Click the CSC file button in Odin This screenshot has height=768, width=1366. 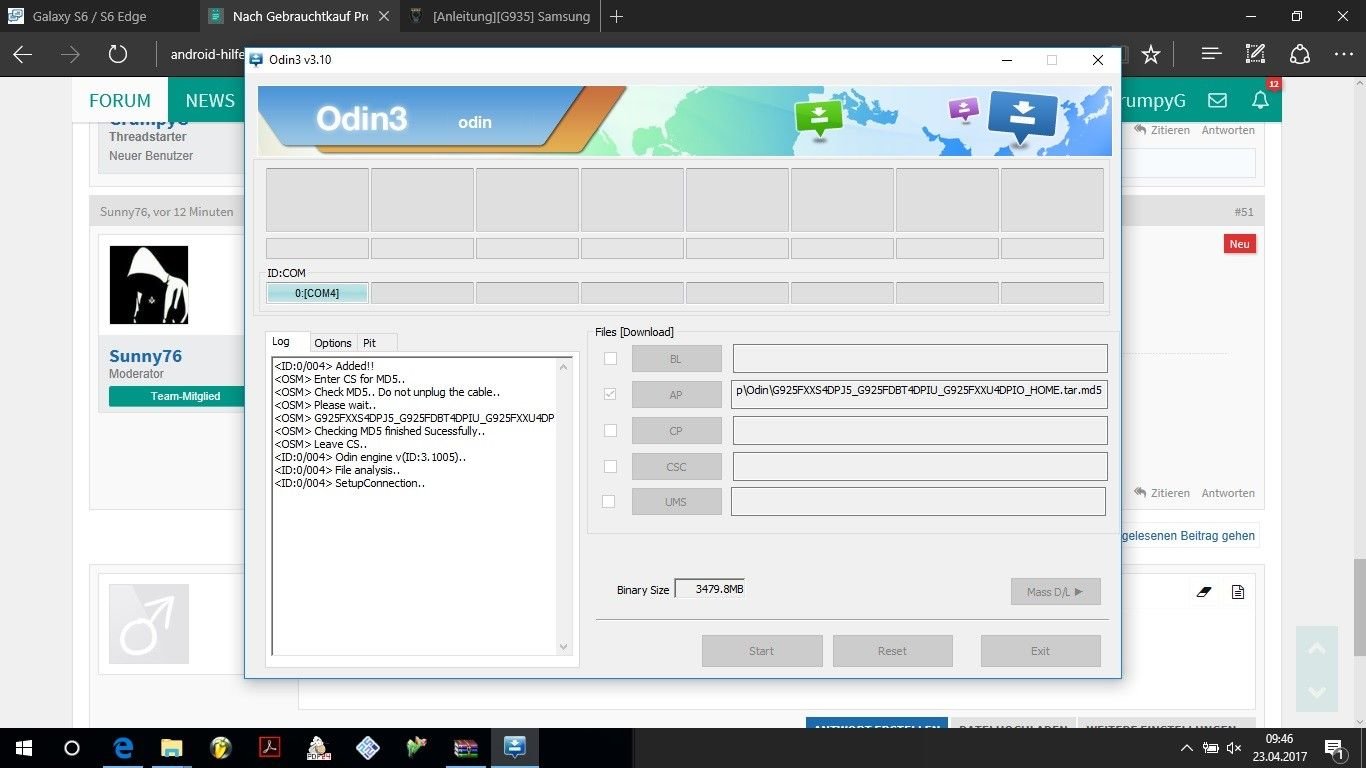click(676, 467)
